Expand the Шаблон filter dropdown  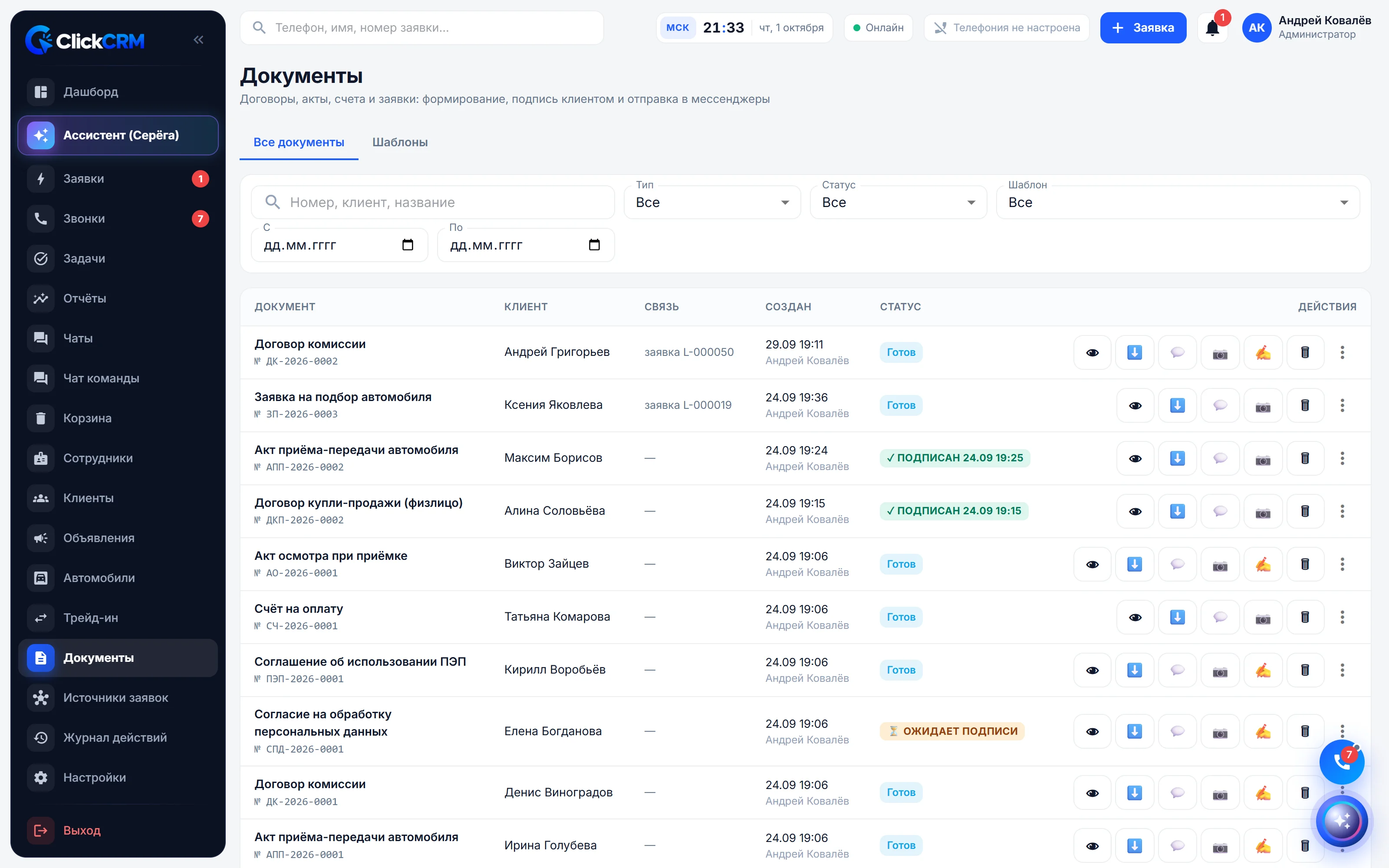(1178, 202)
